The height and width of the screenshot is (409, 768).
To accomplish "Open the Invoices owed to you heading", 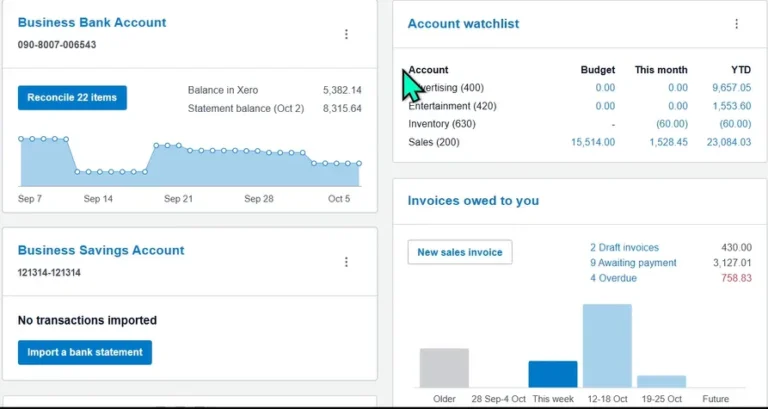I will pos(473,201).
